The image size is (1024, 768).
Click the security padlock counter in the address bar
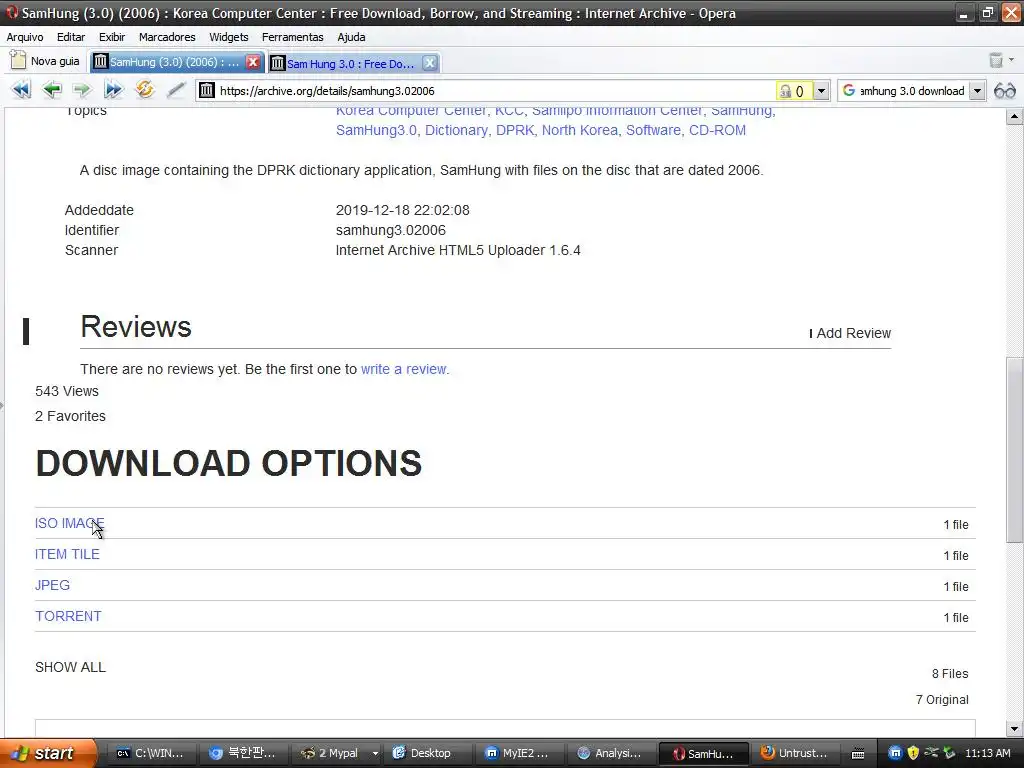point(793,91)
